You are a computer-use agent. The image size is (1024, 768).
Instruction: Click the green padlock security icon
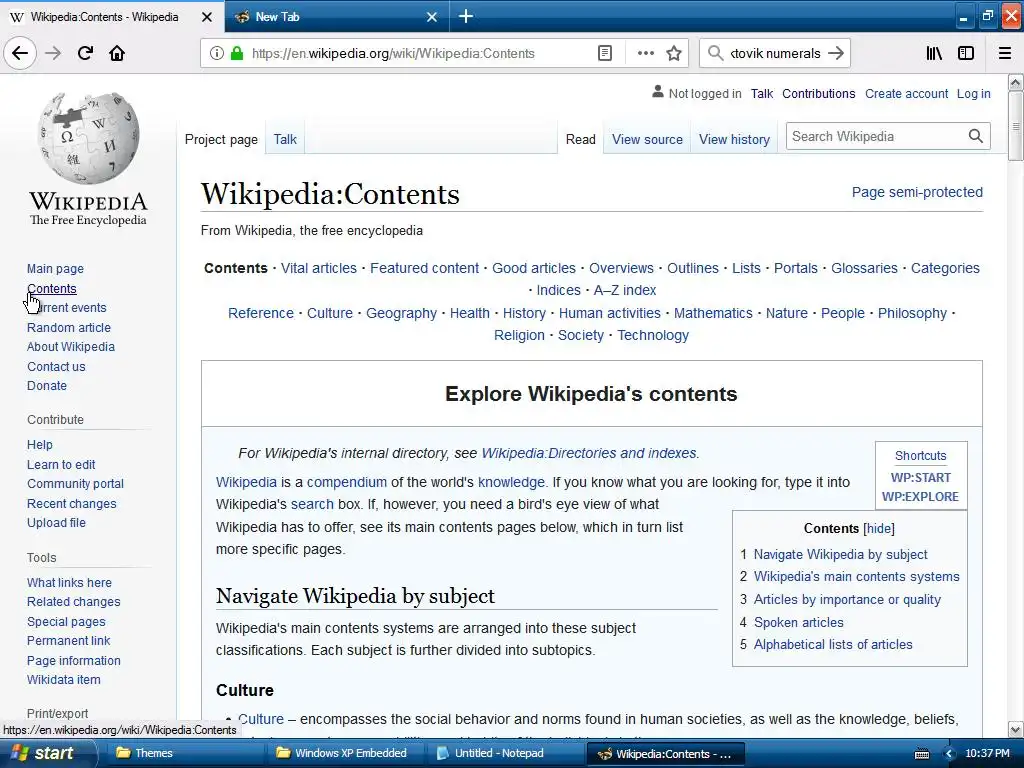[236, 53]
